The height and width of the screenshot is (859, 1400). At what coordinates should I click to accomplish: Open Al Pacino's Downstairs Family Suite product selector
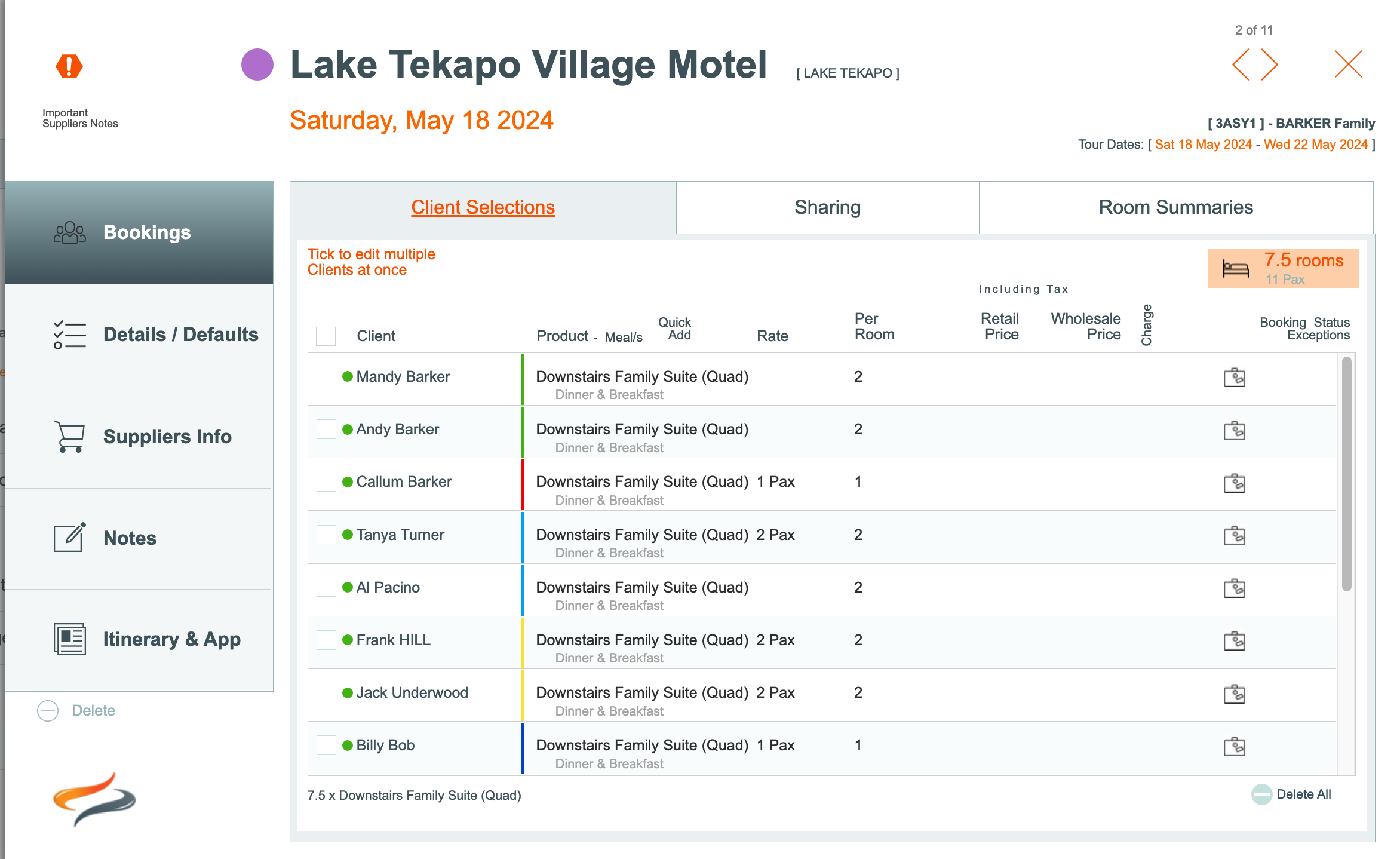(641, 587)
